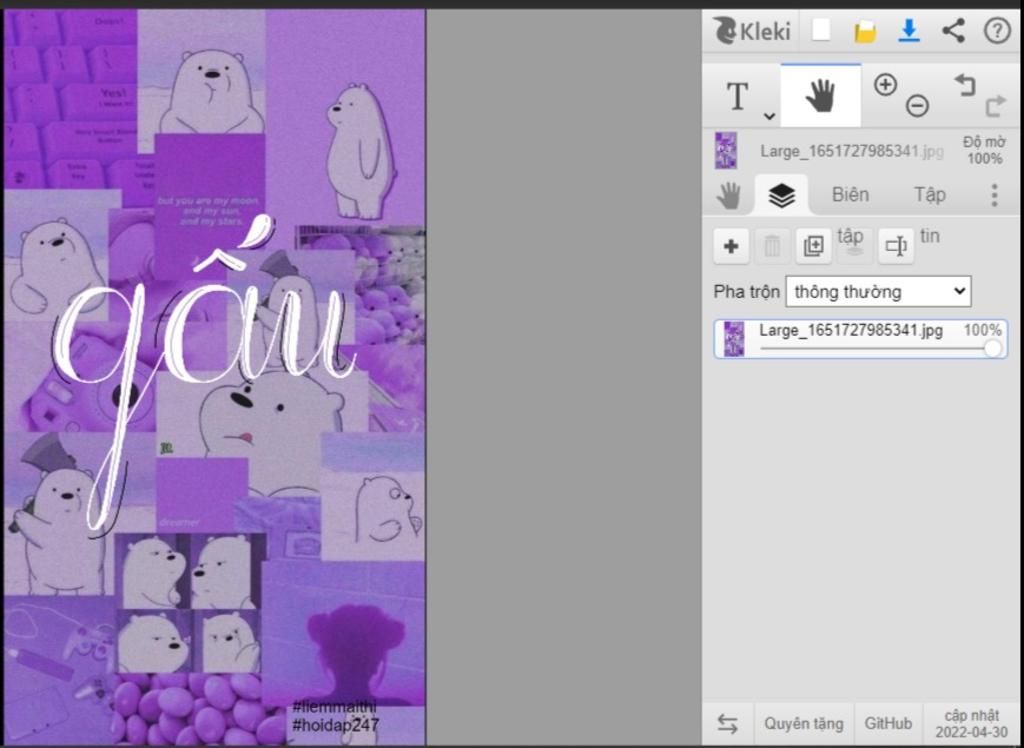Click the current layer preview thumbnail under toolbar
This screenshot has width=1024, height=748.
pyautogui.click(x=726, y=151)
